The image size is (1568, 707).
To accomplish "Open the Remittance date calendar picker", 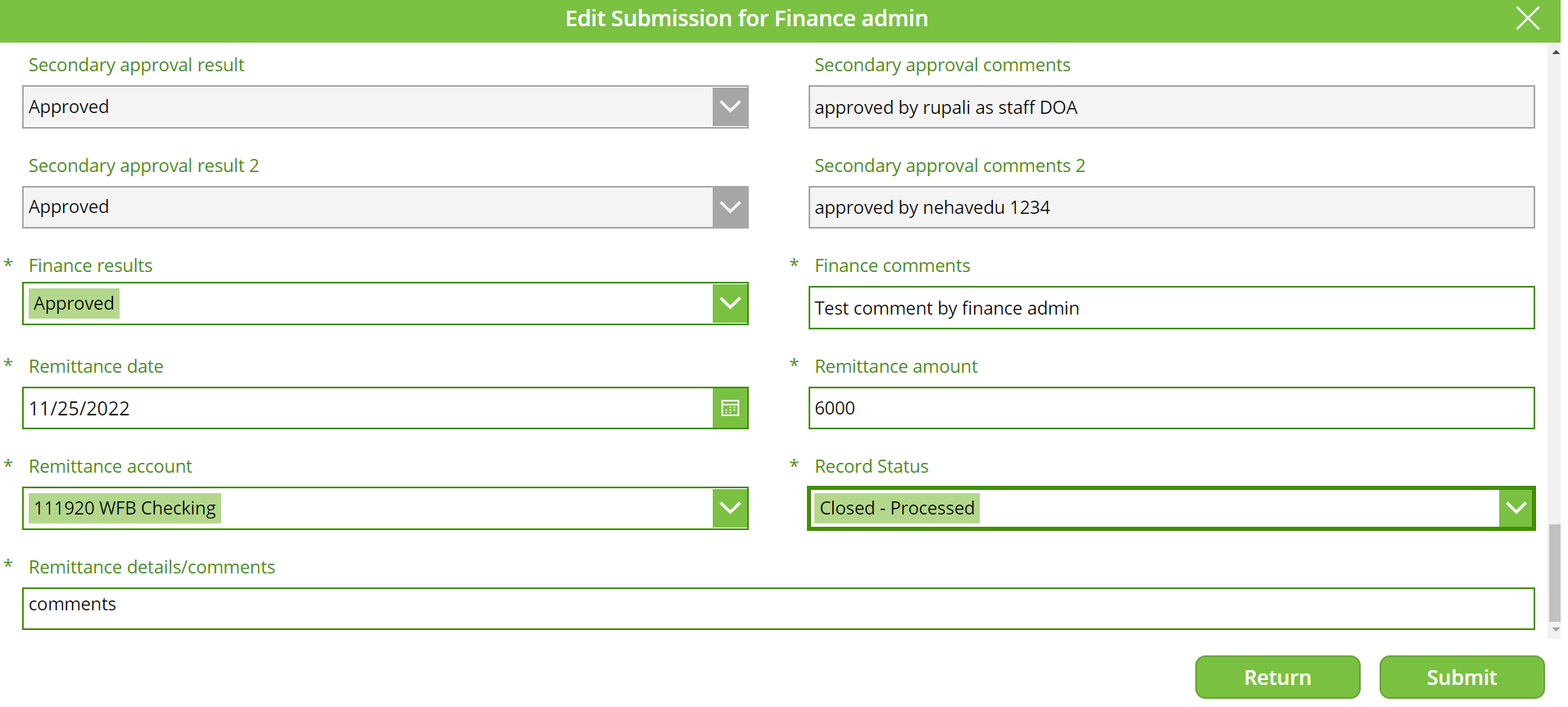I will tap(730, 408).
